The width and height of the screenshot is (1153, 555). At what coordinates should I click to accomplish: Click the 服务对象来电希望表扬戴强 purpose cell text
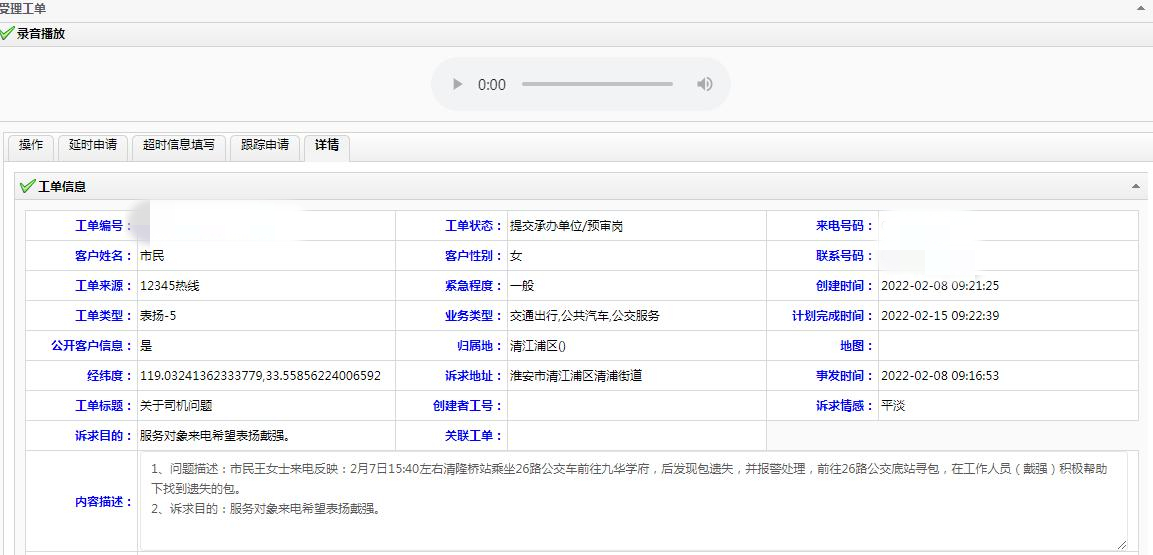coord(215,436)
